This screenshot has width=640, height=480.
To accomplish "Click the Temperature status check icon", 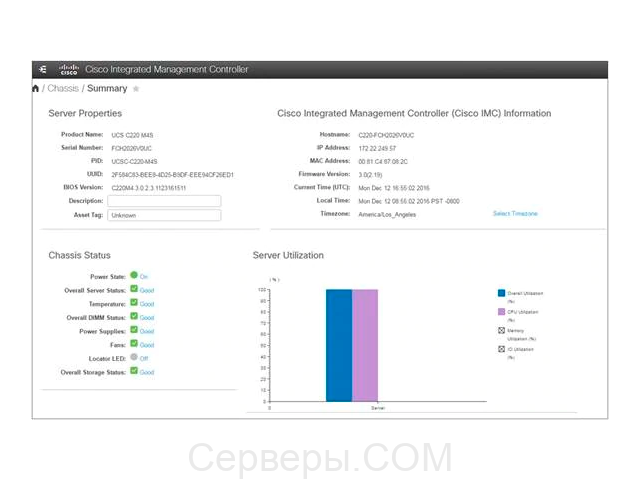I will [133, 302].
